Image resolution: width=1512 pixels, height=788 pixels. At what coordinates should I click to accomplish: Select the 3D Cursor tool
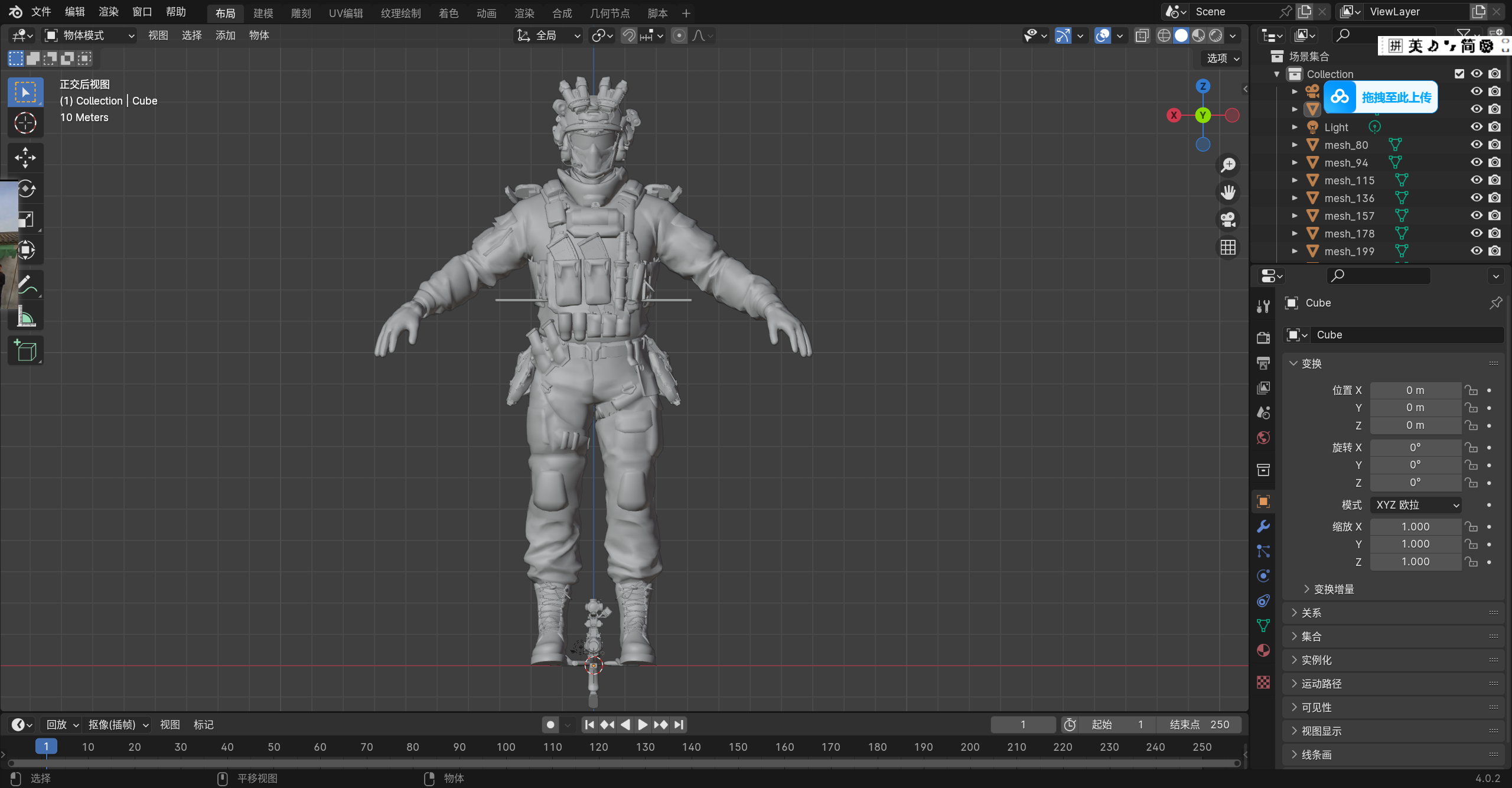25,123
